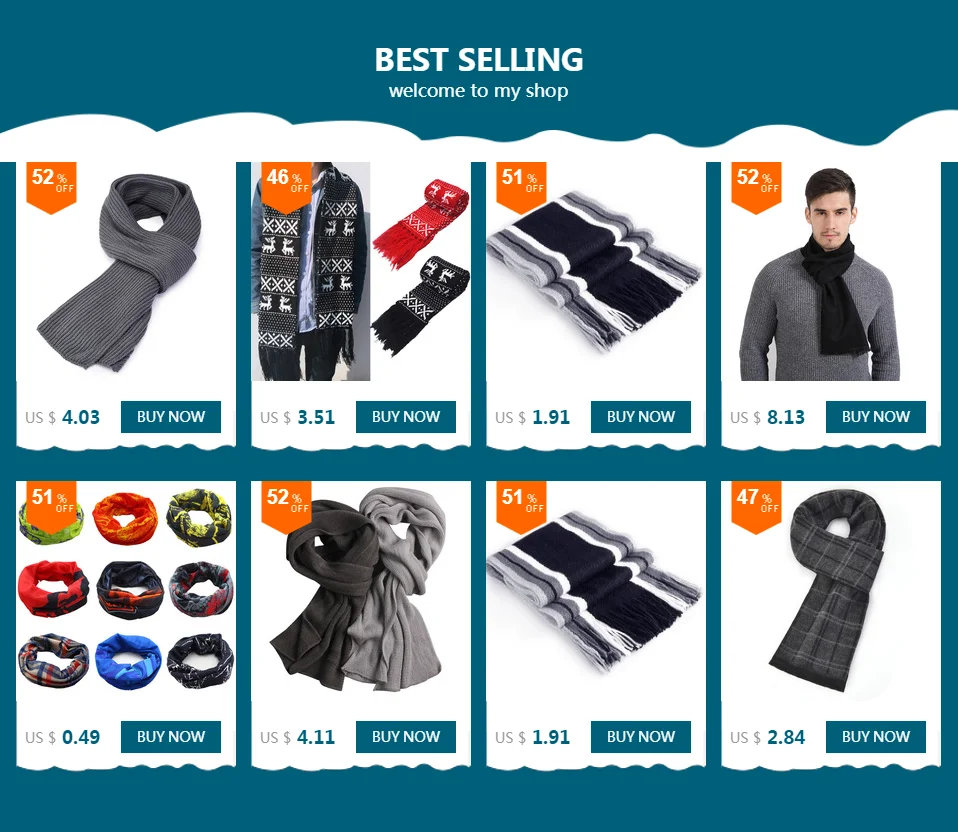Viewport: 958px width, 832px height.
Task: Click BUY NOW for the $0.49 bandanas
Action: click(x=170, y=737)
